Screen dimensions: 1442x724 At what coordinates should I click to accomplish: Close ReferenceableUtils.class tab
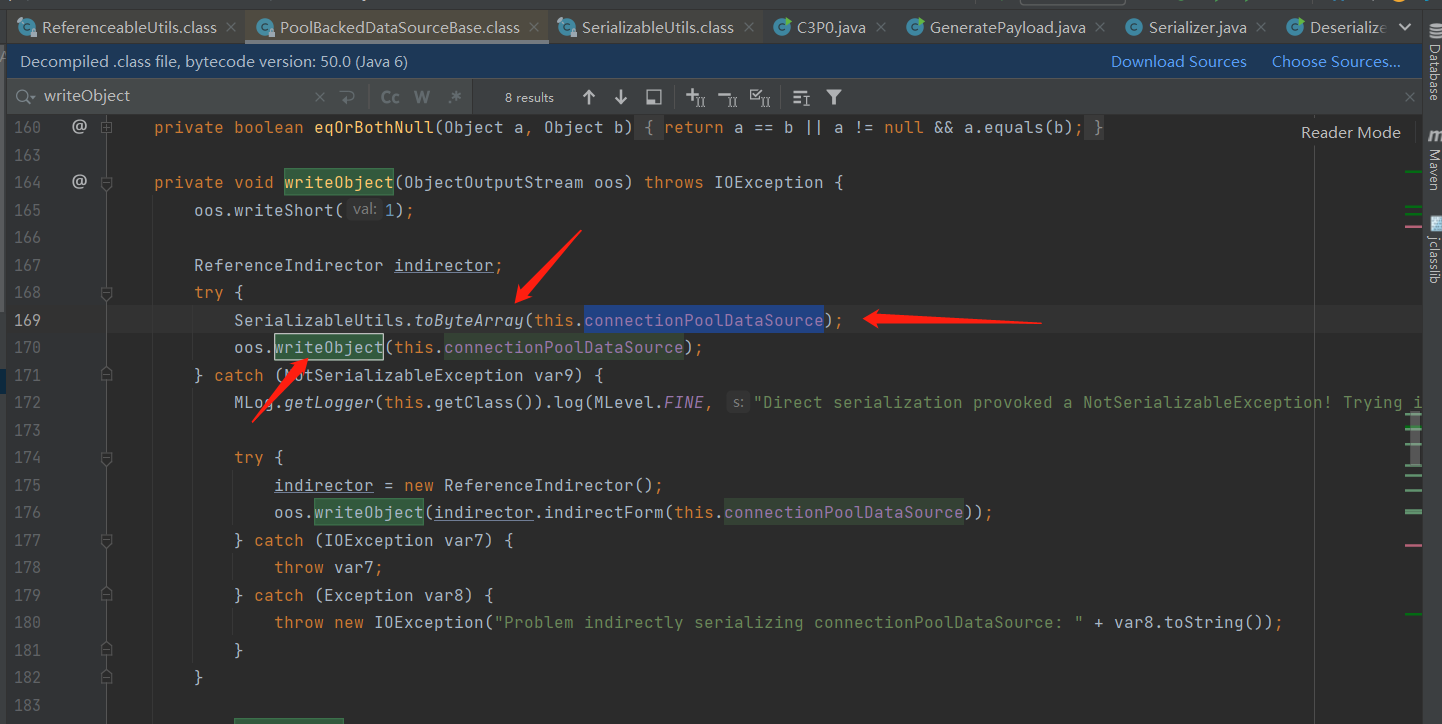[231, 27]
